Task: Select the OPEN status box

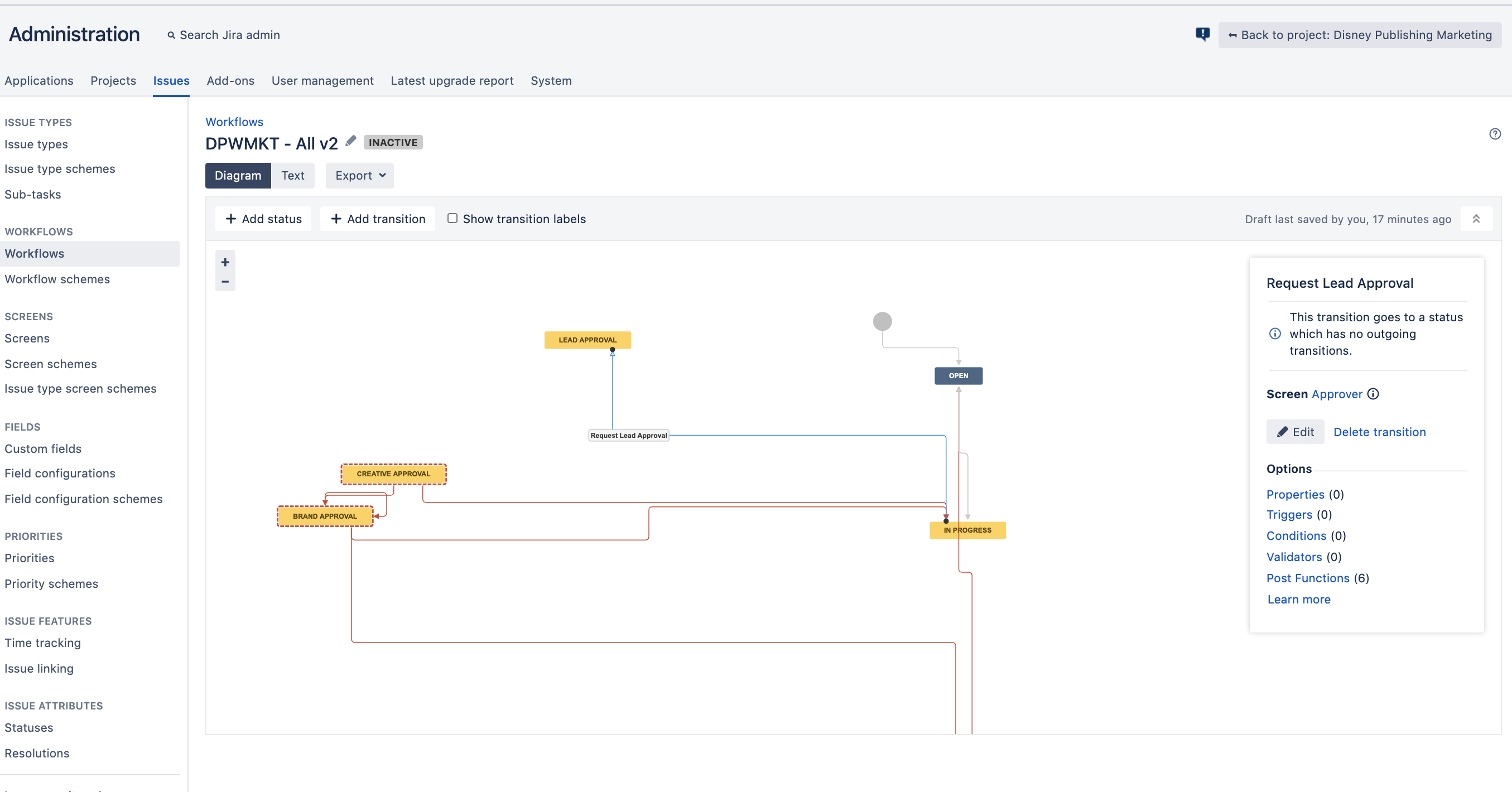Action: click(959, 375)
